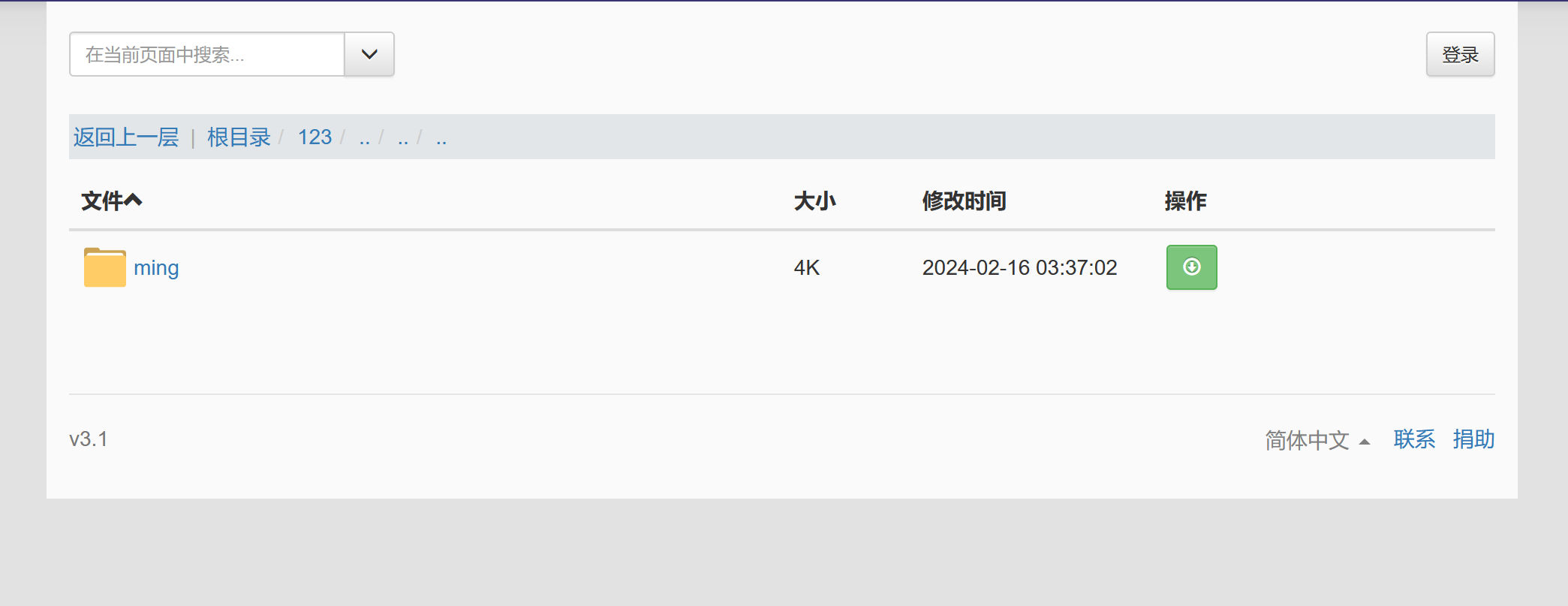Sort by the 大小 column header
The width and height of the screenshot is (1568, 606).
point(814,200)
